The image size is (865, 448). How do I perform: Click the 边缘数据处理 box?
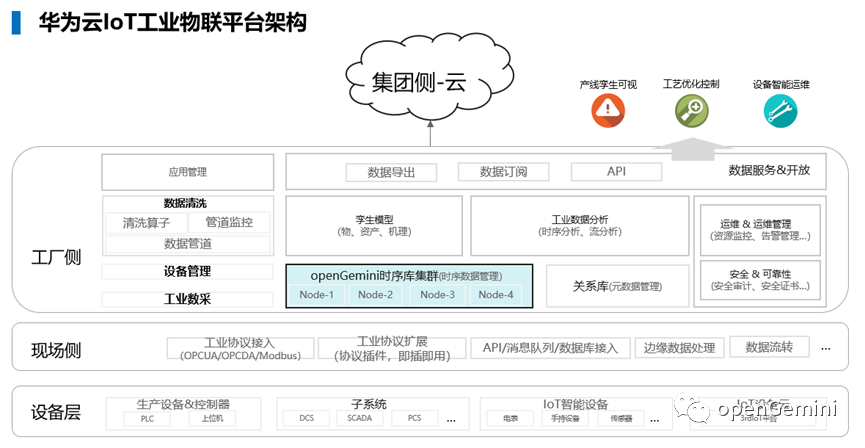pyautogui.click(x=680, y=348)
